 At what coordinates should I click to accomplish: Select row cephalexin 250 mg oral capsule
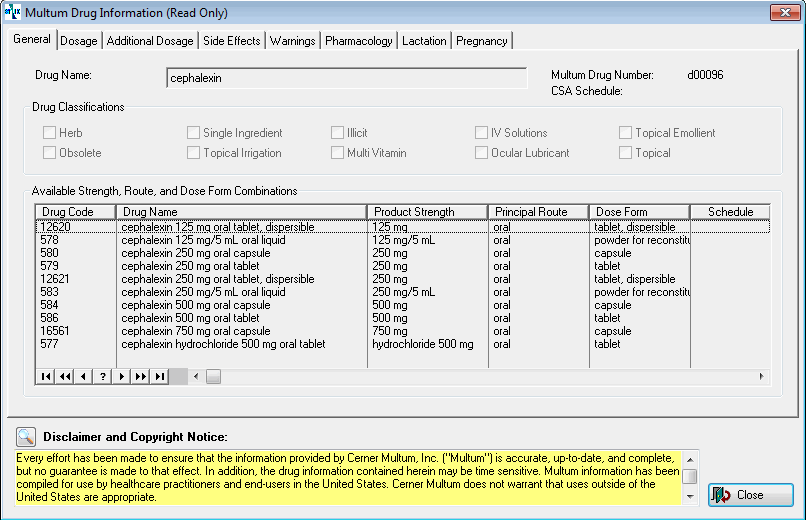click(402, 253)
